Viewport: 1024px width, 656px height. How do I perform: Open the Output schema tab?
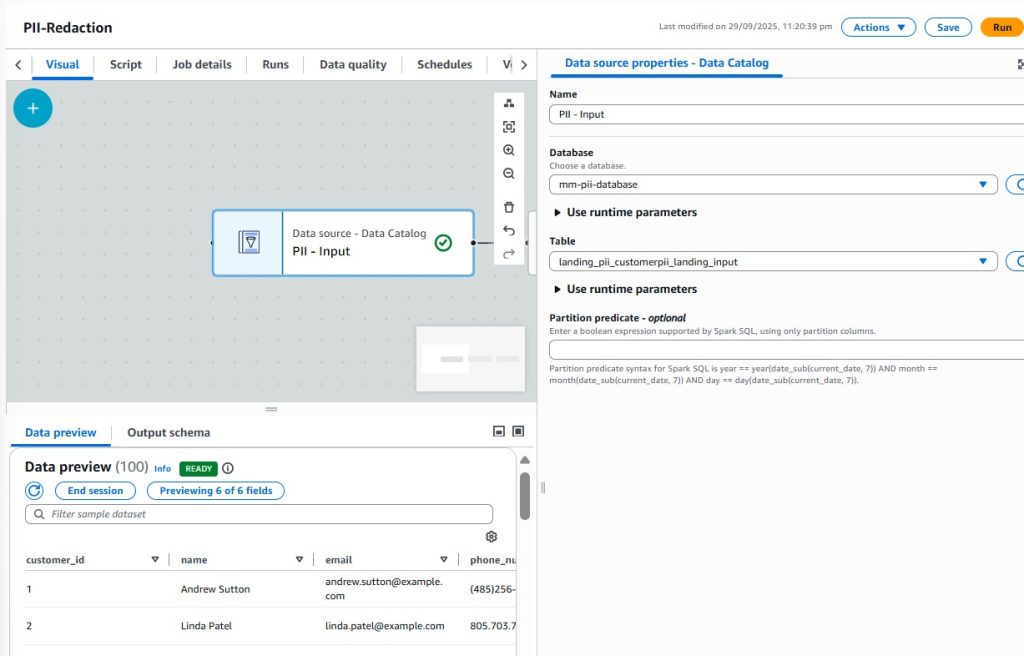[168, 433]
